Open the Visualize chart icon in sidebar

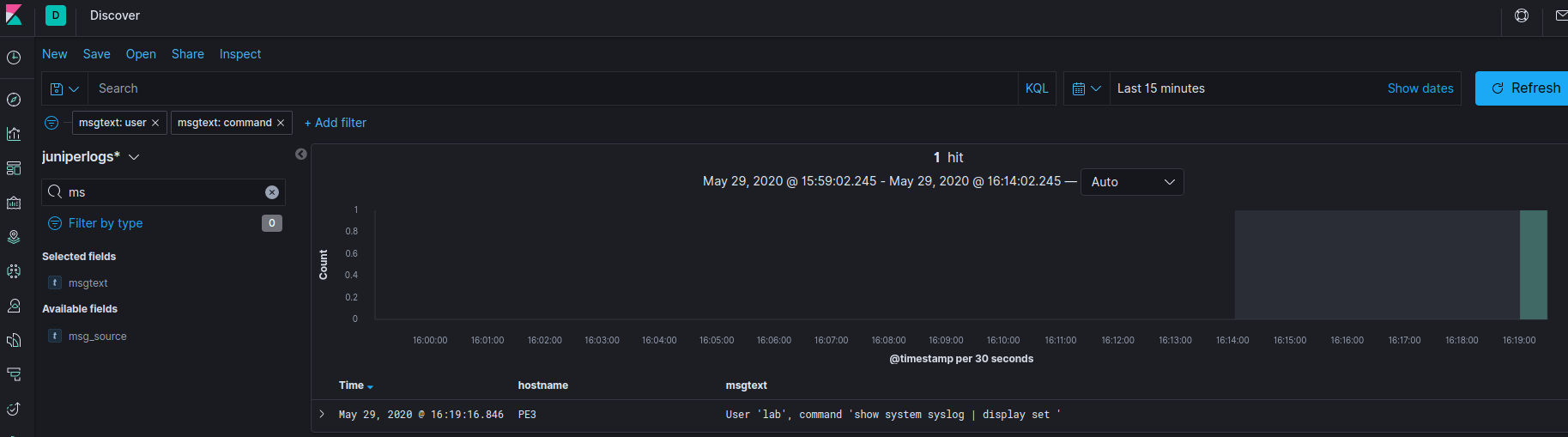click(14, 134)
